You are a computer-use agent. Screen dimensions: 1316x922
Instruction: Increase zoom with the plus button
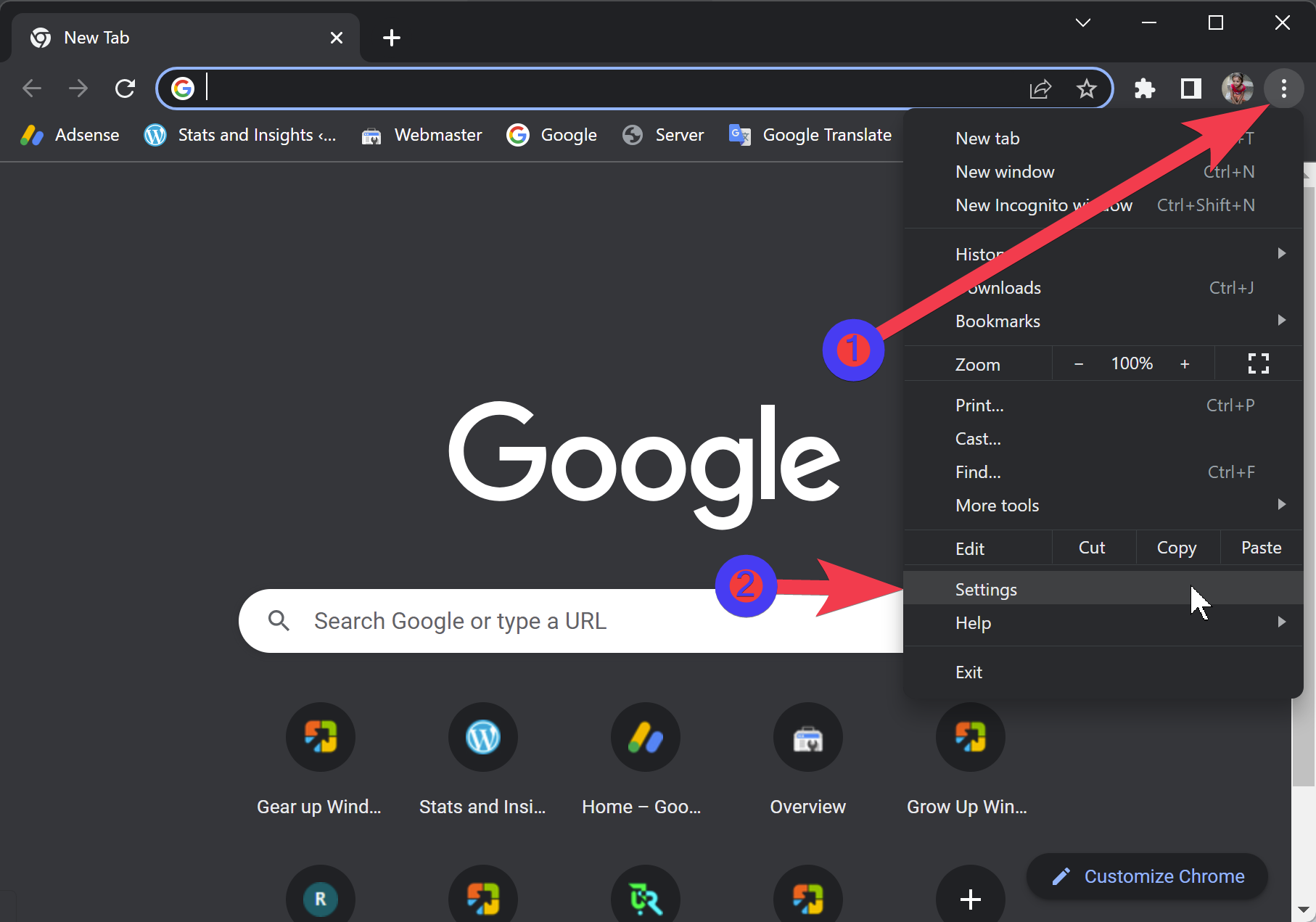(x=1185, y=363)
